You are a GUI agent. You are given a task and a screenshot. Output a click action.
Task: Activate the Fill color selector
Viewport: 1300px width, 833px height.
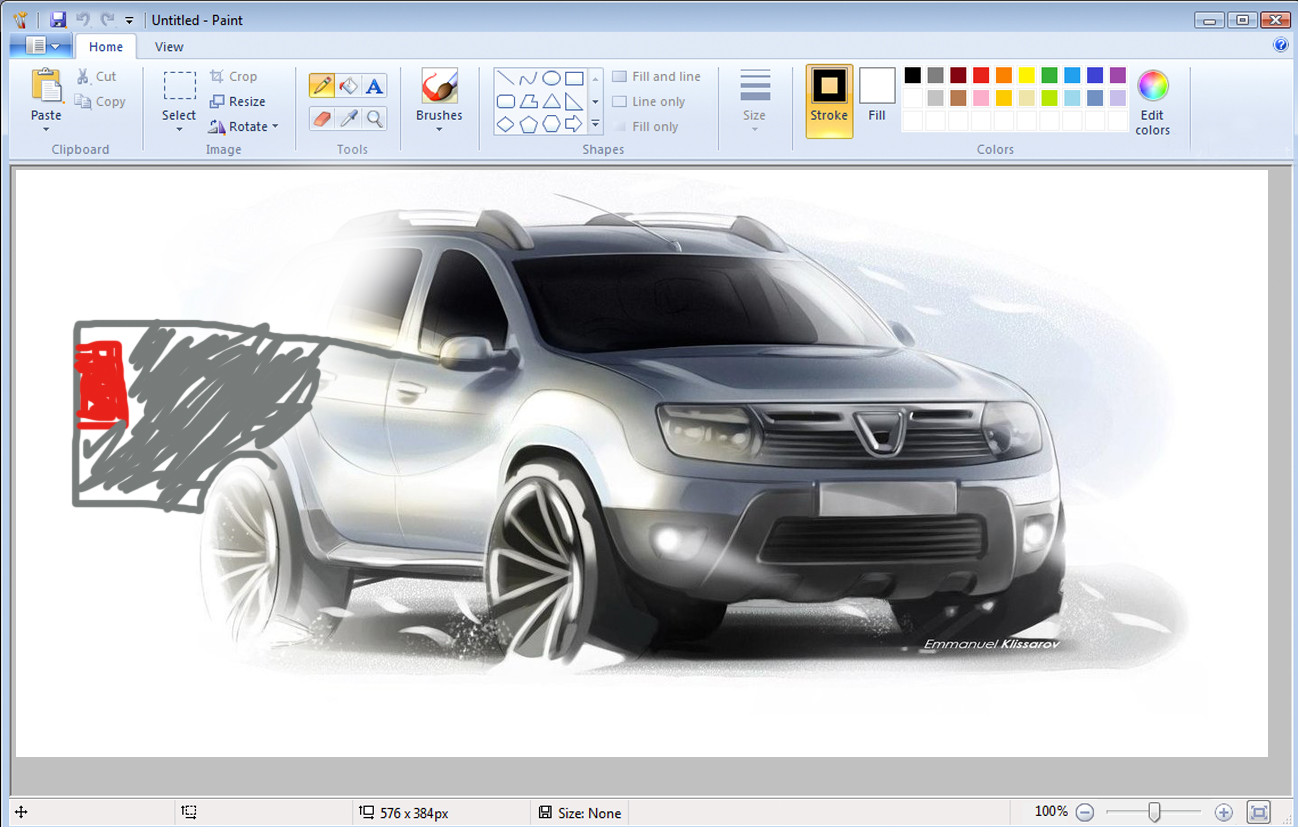coord(877,96)
